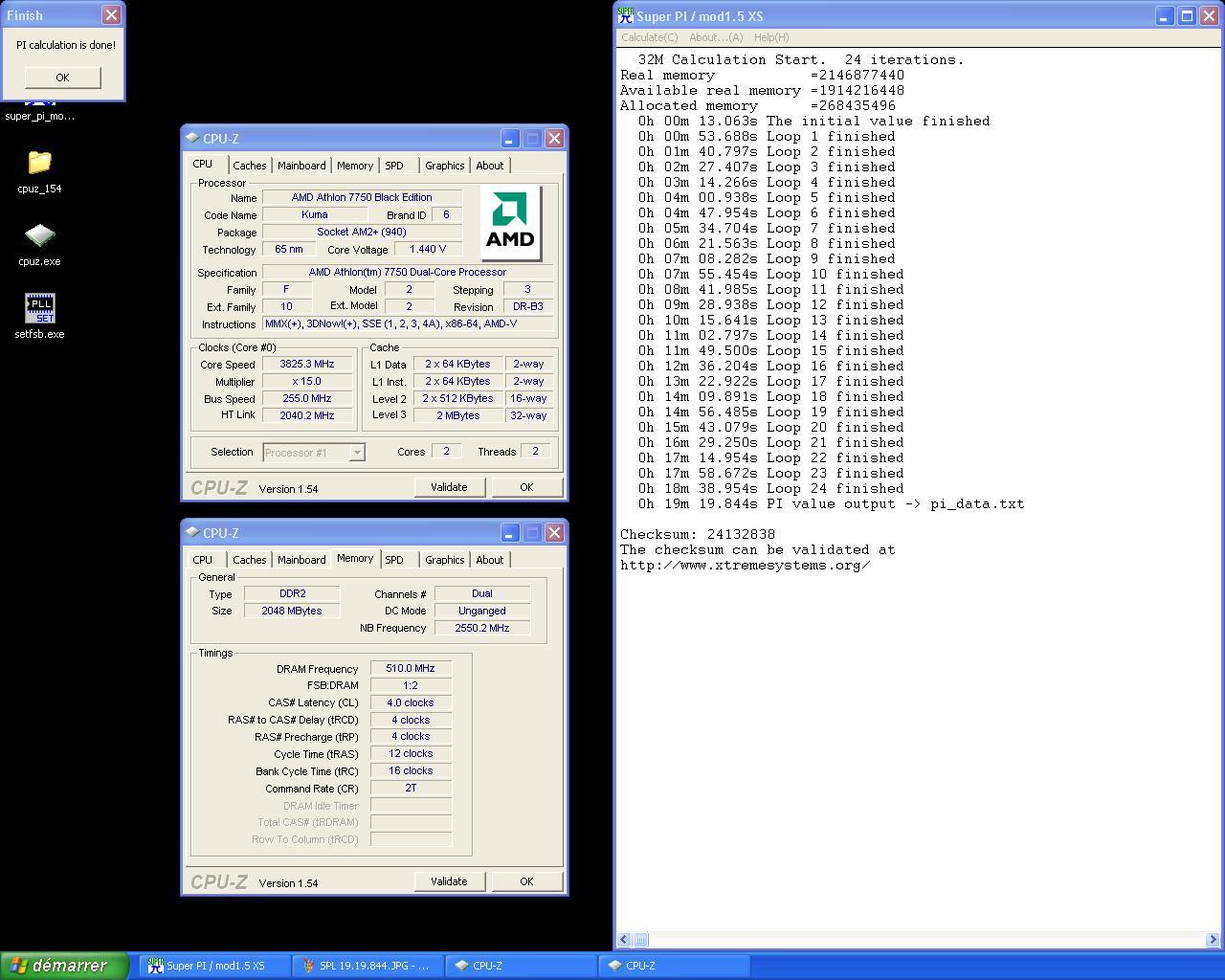The width and height of the screenshot is (1225, 980).
Task: Open the SPD tab in upper CPU-Z window
Action: [394, 166]
